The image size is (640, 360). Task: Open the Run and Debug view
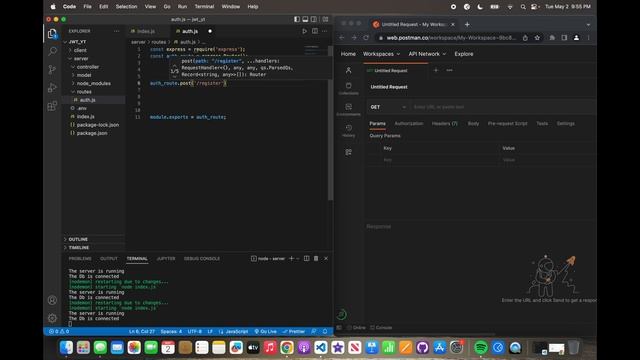pyautogui.click(x=52, y=87)
